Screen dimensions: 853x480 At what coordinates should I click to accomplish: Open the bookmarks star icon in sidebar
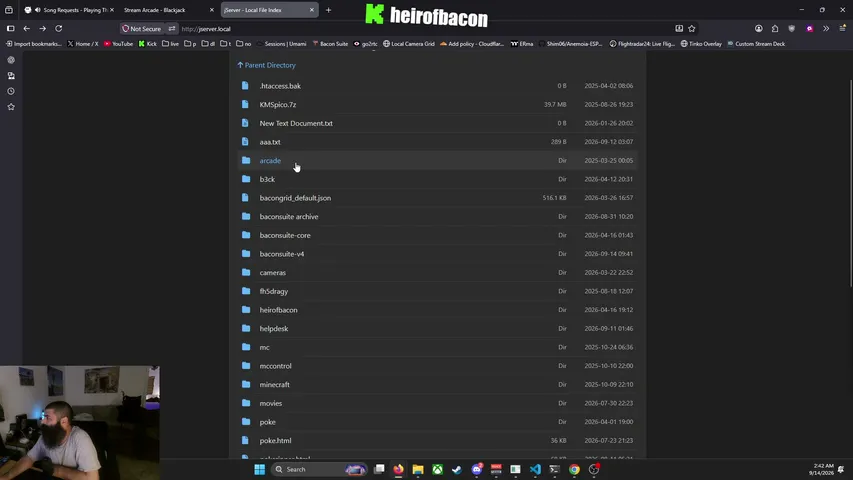(x=11, y=107)
